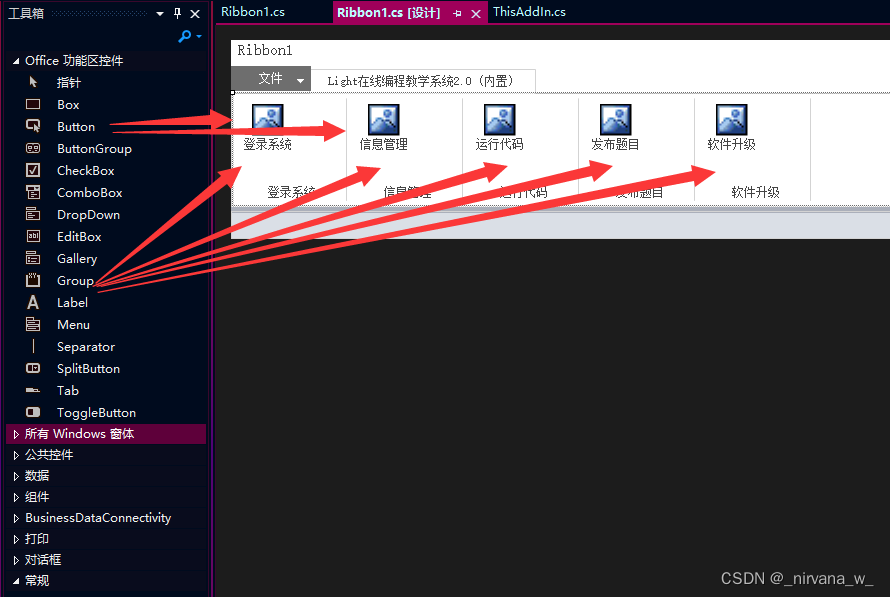Pin the Ribbon1.cs [设计] tab

click(x=457, y=13)
